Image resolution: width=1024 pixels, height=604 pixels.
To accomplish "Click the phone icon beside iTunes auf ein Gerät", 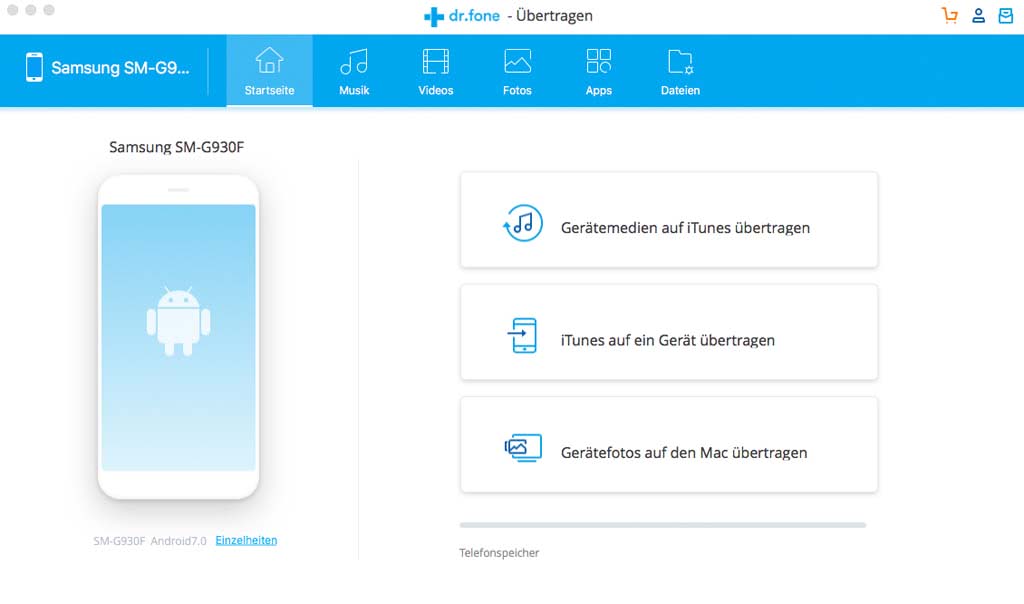I will [x=522, y=333].
